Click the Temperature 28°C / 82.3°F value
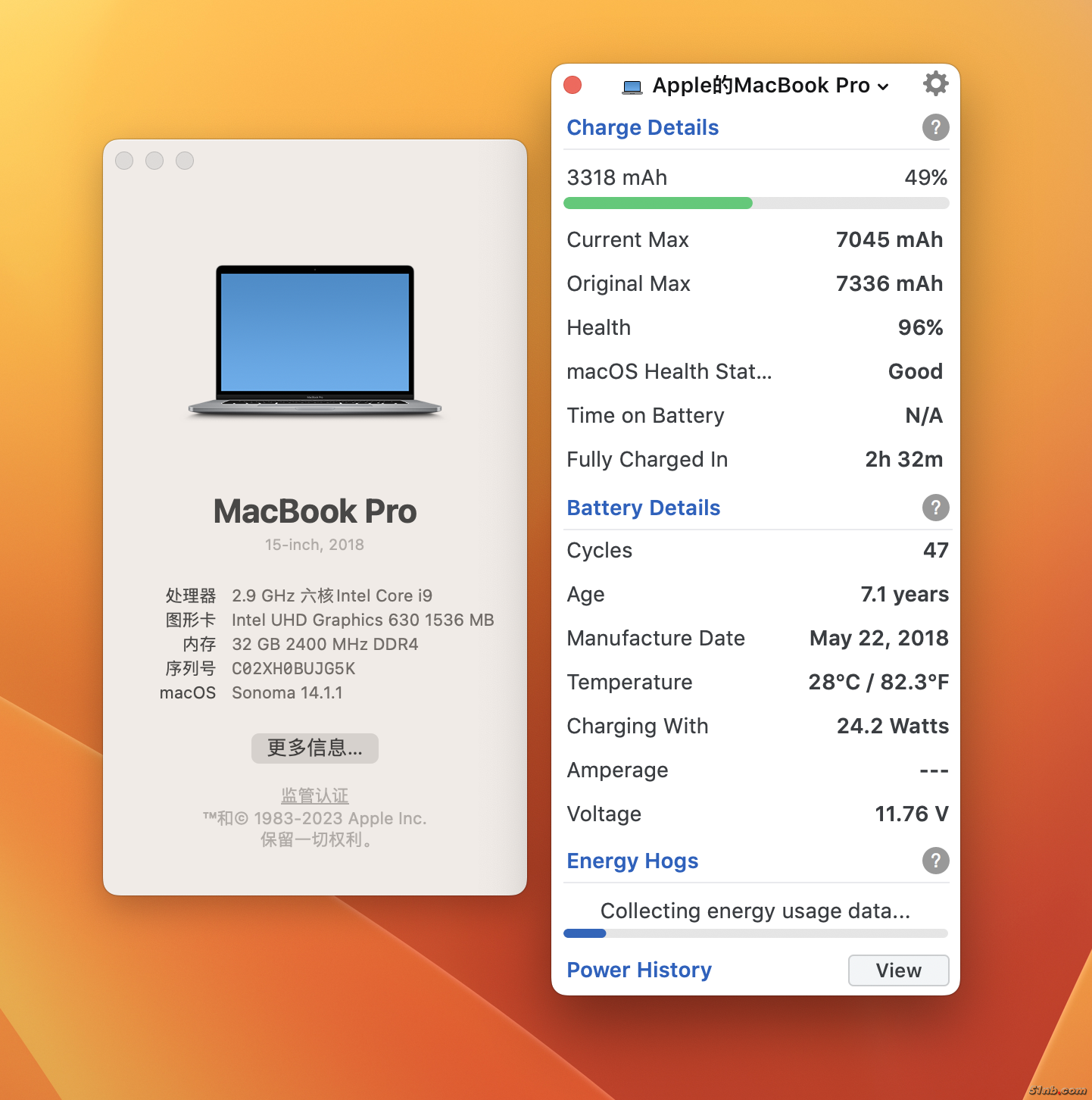Image resolution: width=1092 pixels, height=1100 pixels. 878,682
